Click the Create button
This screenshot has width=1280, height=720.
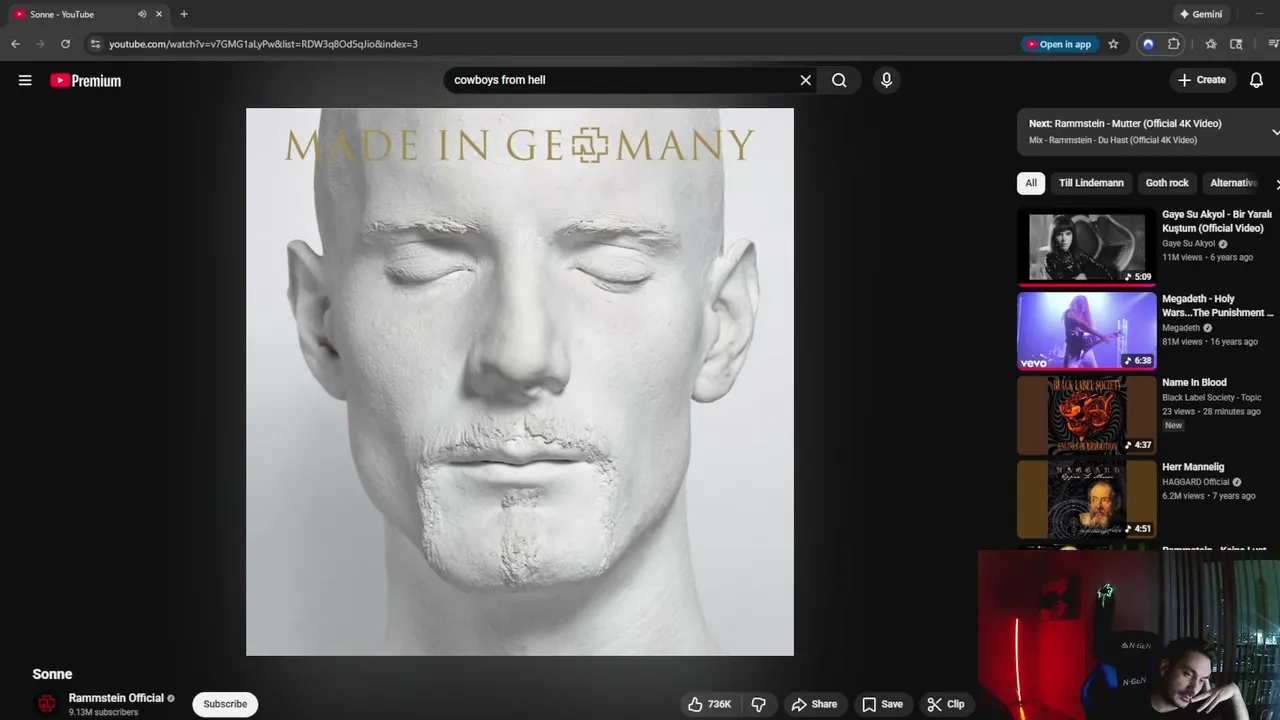(1201, 80)
